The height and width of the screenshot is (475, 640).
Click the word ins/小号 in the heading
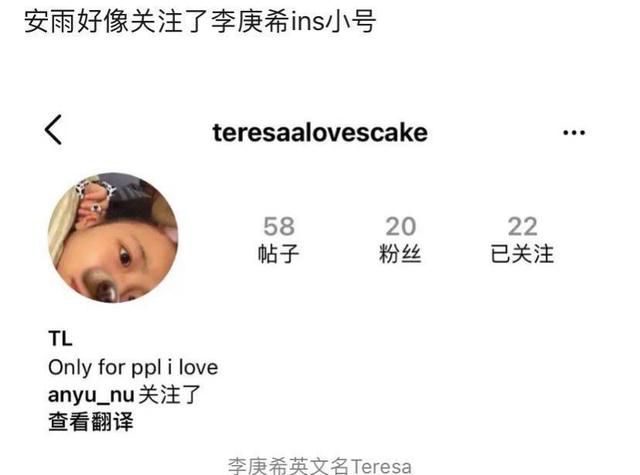(x=333, y=21)
